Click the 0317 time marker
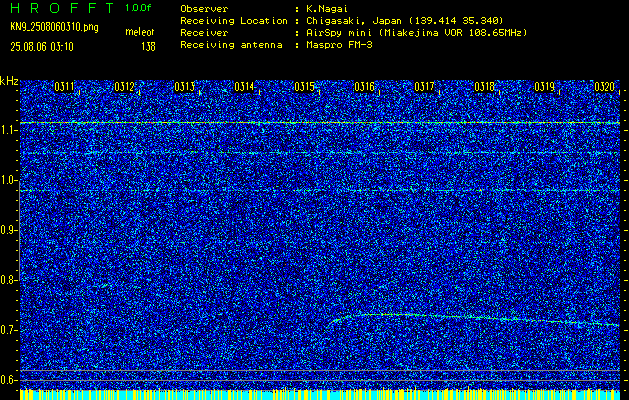The image size is (629, 400). point(424,87)
